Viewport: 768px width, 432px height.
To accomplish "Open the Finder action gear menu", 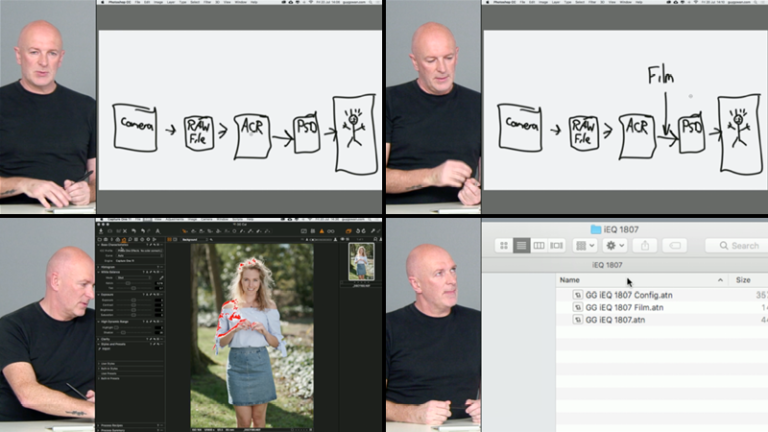I will point(614,245).
